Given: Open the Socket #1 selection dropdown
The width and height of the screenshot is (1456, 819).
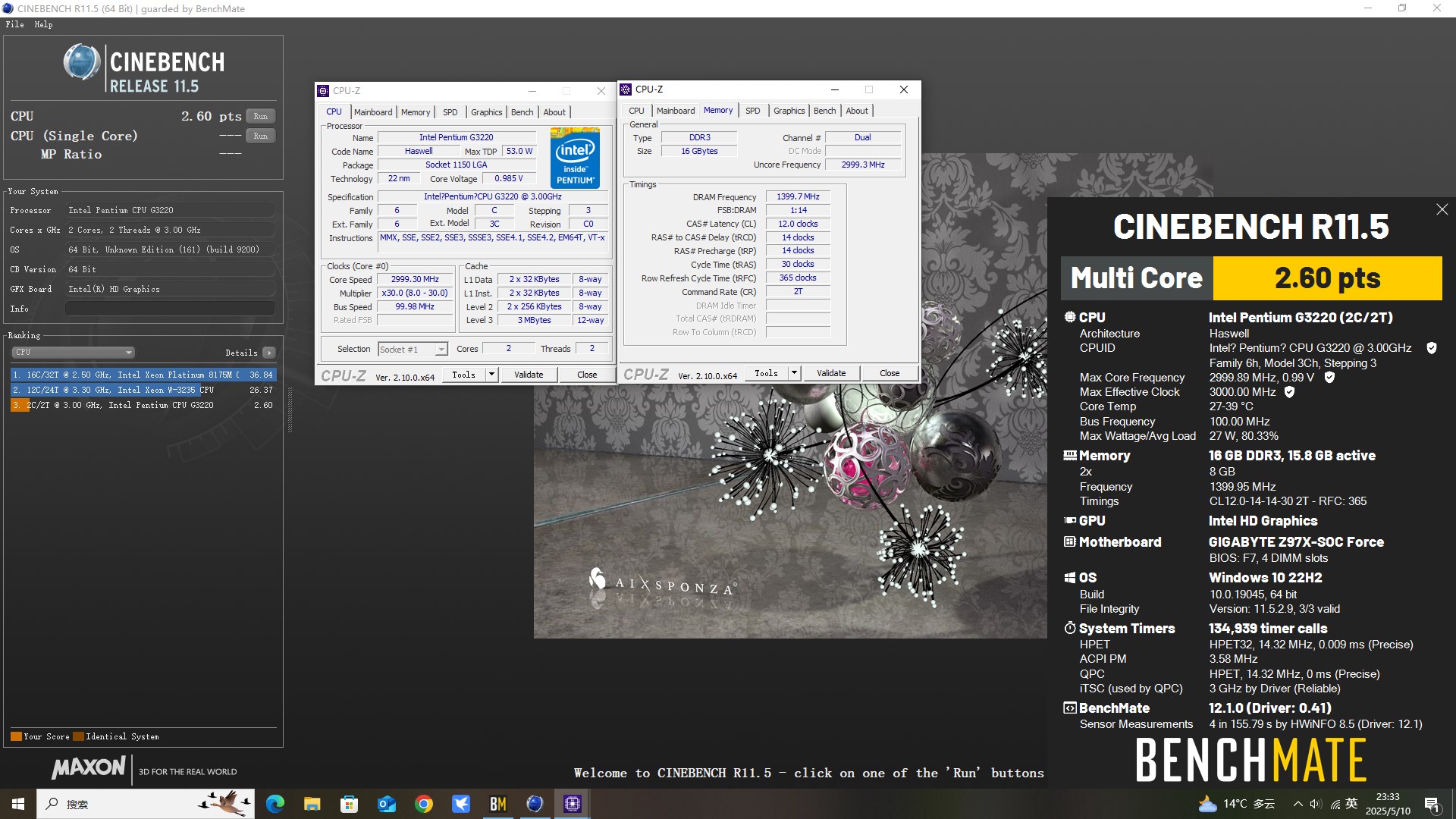Looking at the screenshot, I should point(413,350).
